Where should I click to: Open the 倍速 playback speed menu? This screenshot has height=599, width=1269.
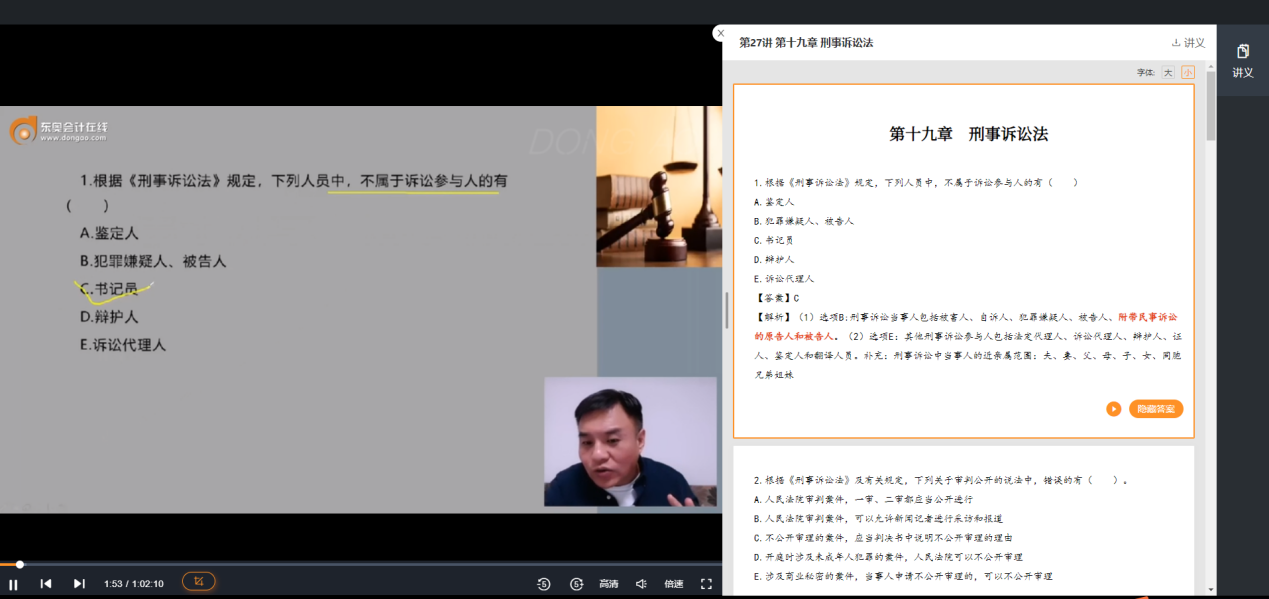coord(673,584)
